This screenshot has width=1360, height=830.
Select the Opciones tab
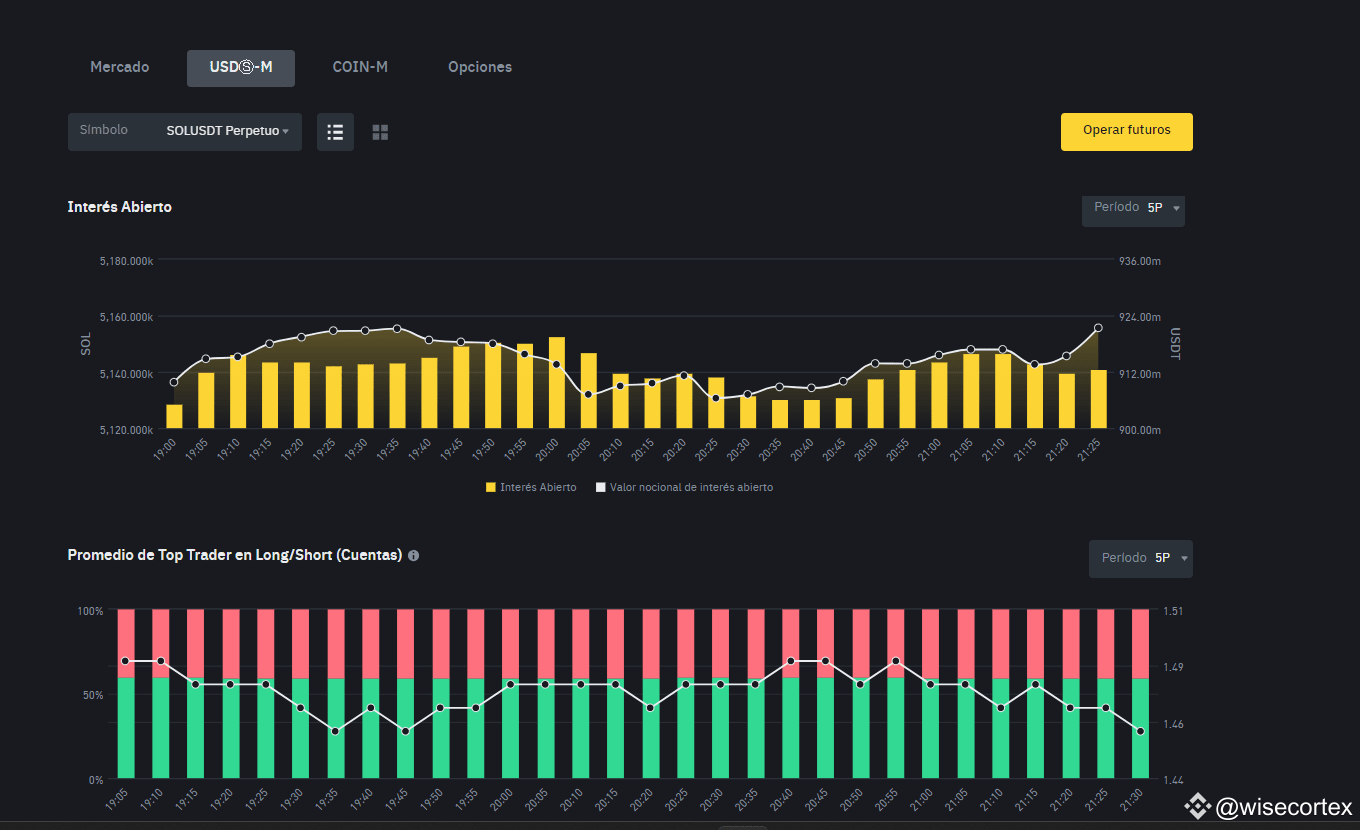[480, 67]
